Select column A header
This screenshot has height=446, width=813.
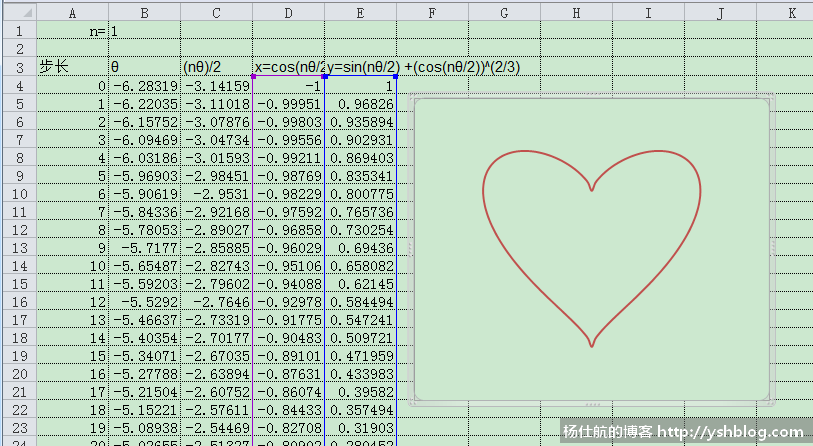point(73,13)
